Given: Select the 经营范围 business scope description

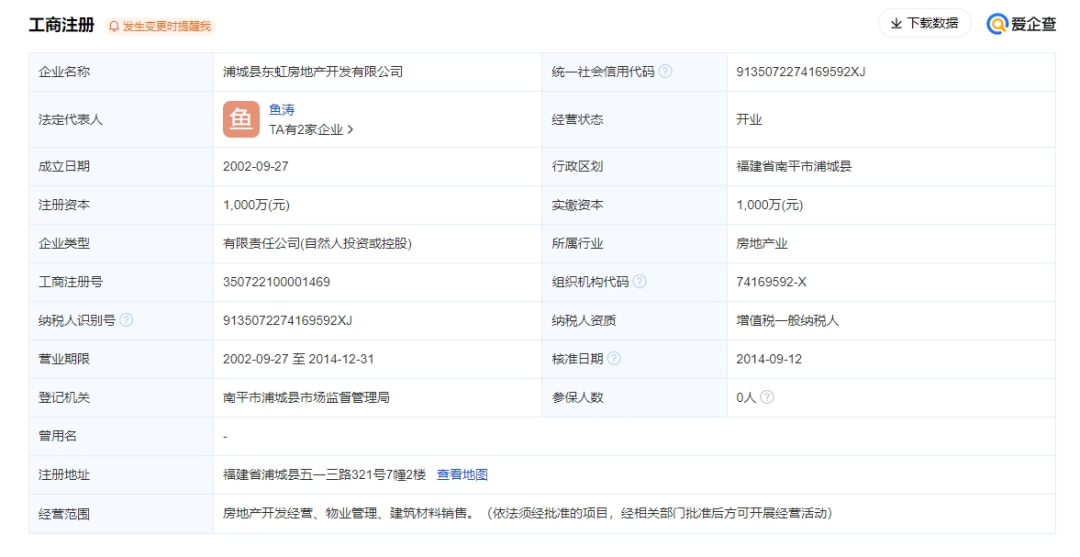Looking at the screenshot, I should point(528,513).
